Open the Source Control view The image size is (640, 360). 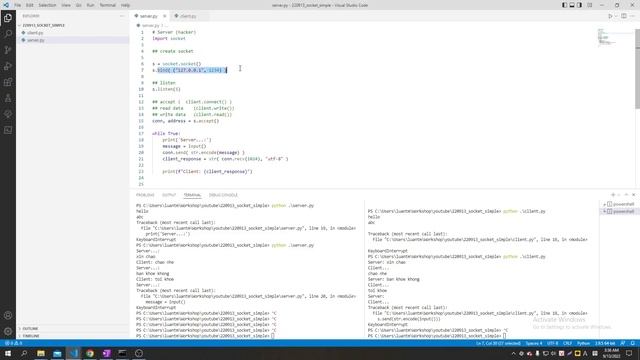pos(8,50)
